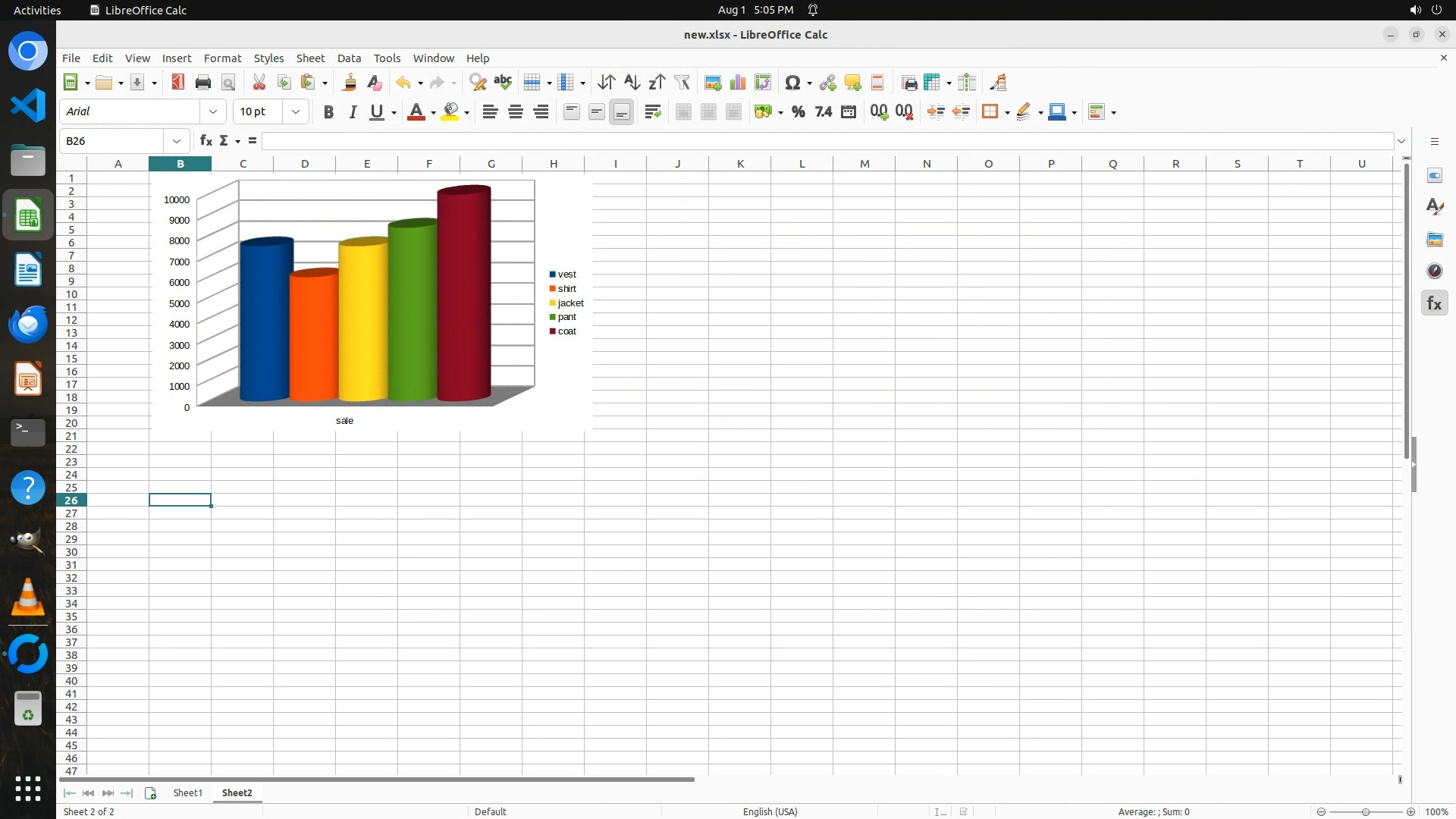
Task: Click the Clone Formatting paintbrush icon
Action: click(x=350, y=83)
